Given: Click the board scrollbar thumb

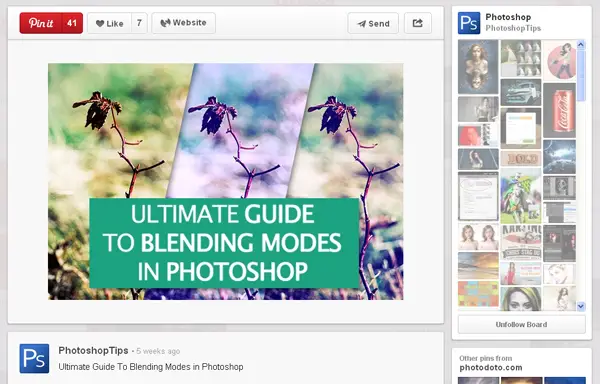Looking at the screenshot, I should (581, 75).
